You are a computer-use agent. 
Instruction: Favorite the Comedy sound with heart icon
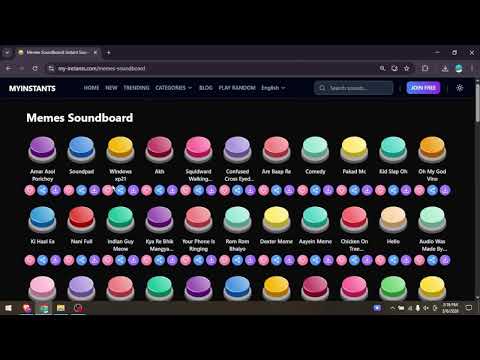coord(303,190)
